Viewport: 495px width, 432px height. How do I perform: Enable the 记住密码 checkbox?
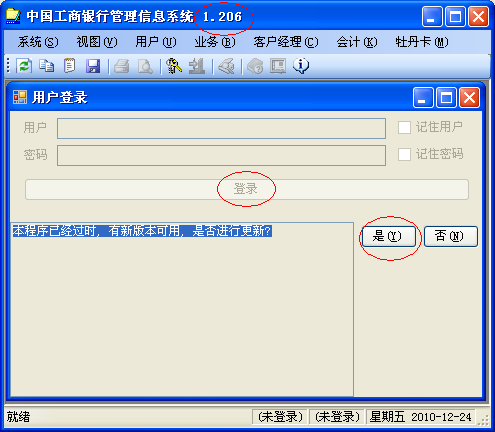pyautogui.click(x=404, y=154)
